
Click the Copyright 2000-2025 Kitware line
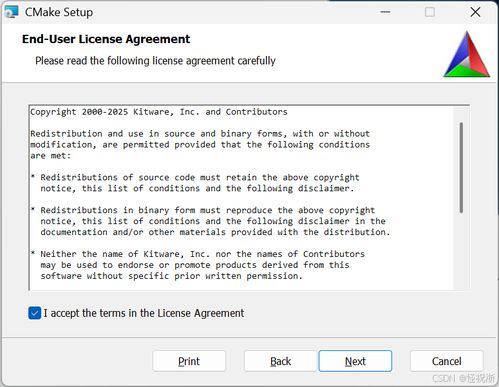159,112
